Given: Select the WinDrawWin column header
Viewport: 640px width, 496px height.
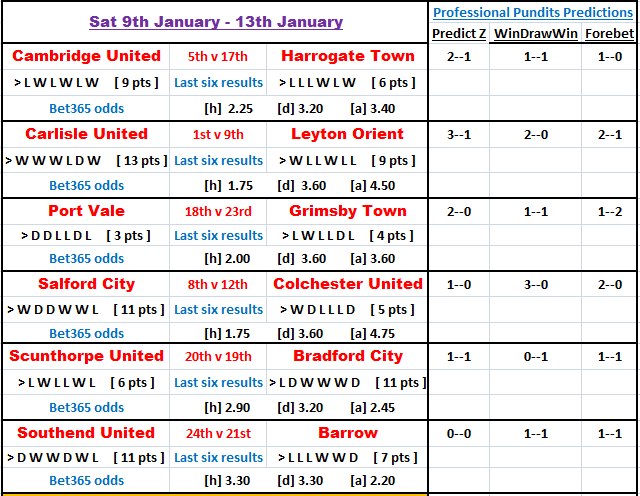Looking at the screenshot, I should (536, 33).
